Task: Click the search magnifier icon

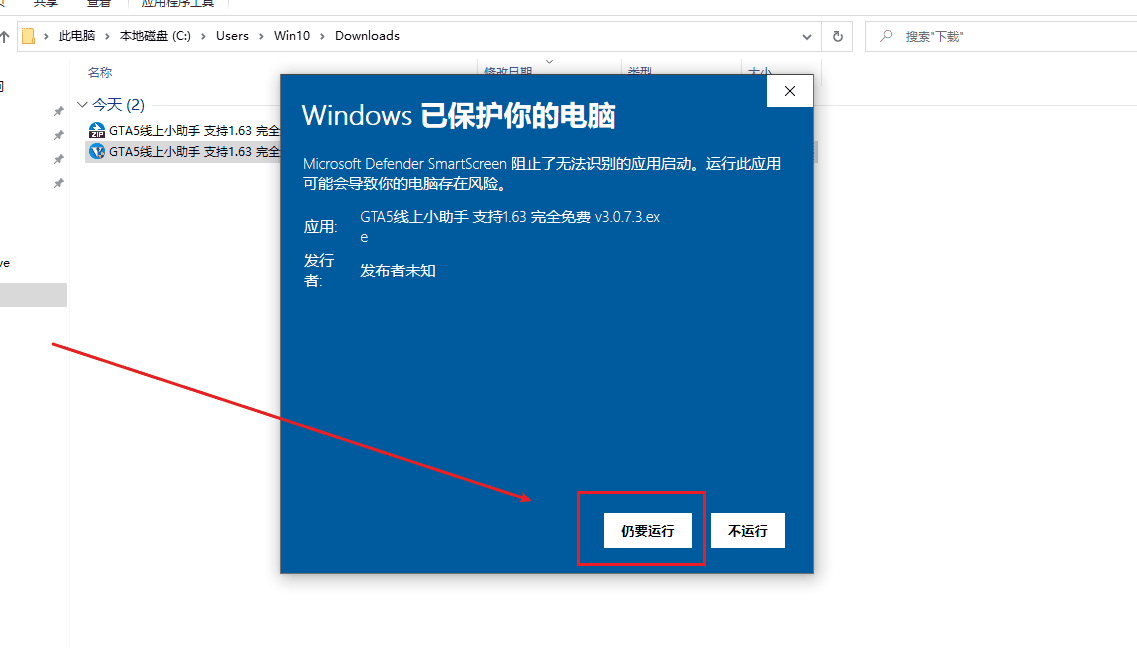Action: (x=885, y=36)
